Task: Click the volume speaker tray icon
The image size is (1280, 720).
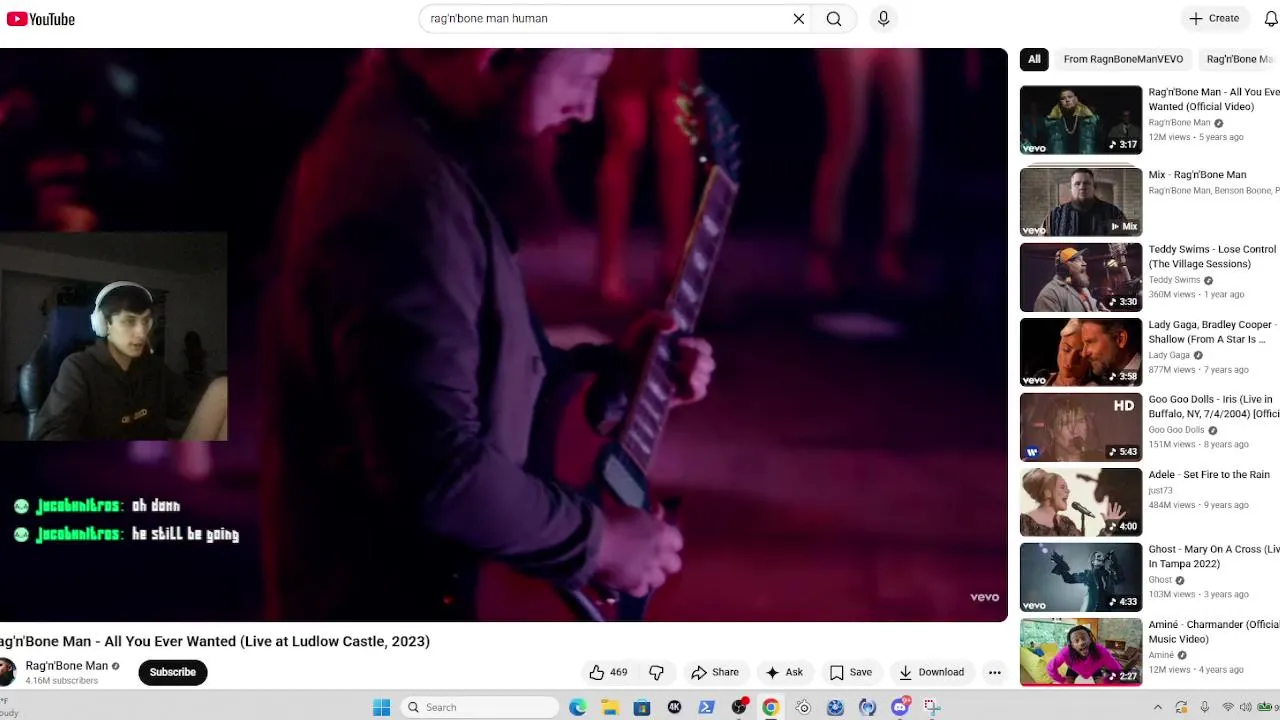Action: click(1247, 707)
